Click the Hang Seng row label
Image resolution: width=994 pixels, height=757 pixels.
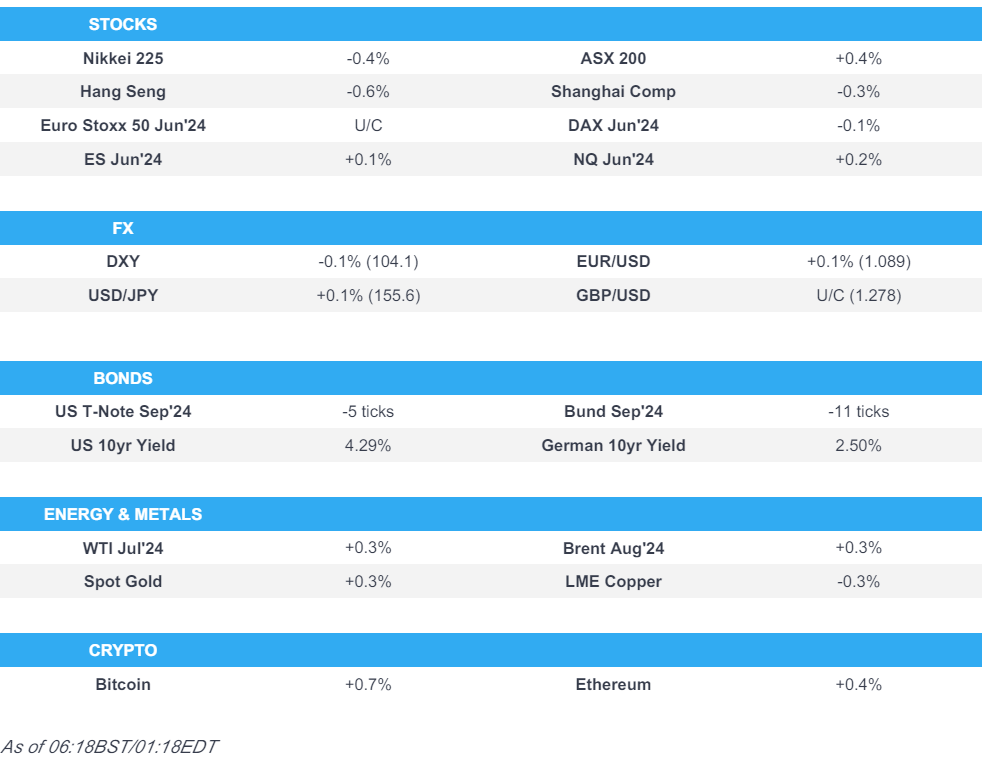click(x=123, y=92)
